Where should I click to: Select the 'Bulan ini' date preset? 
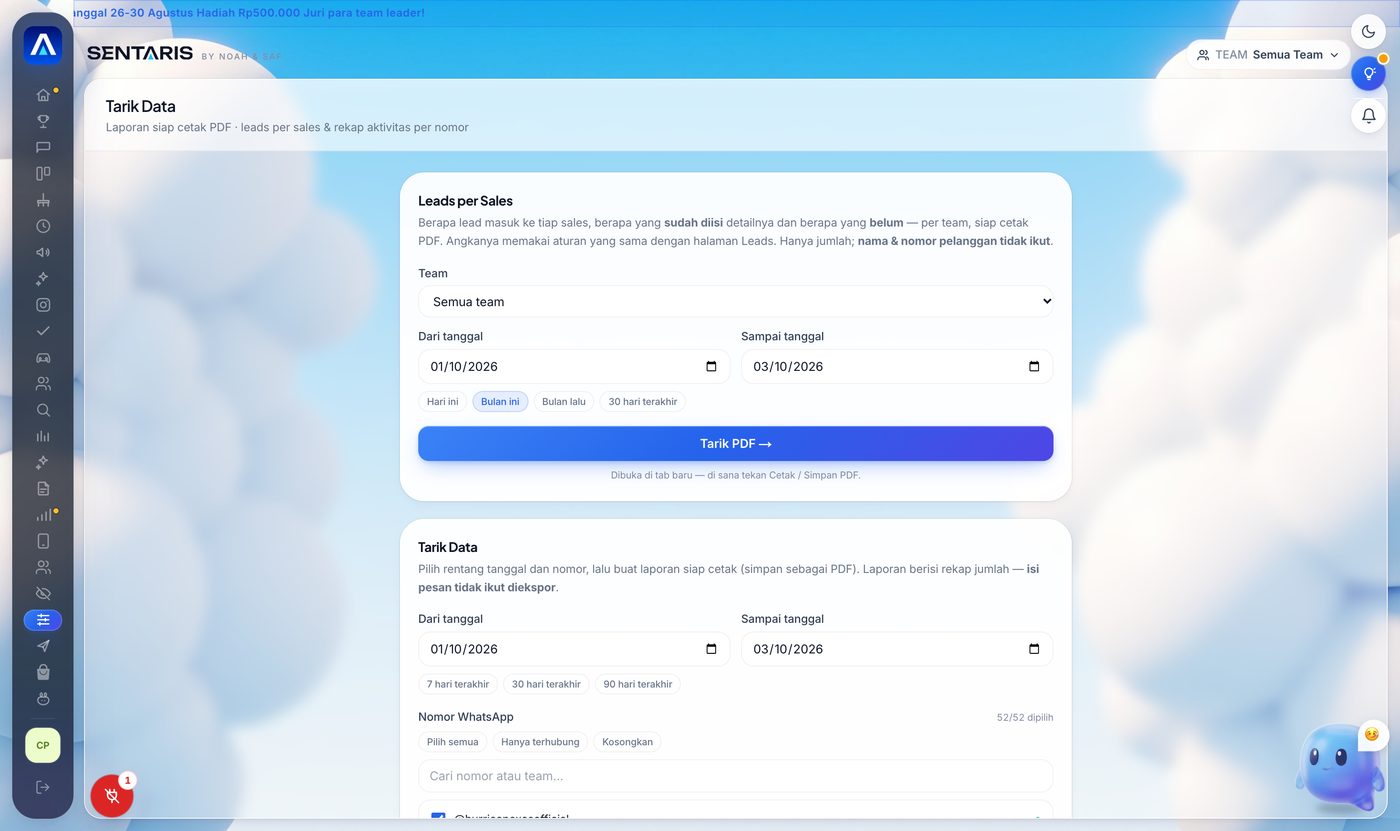(500, 401)
